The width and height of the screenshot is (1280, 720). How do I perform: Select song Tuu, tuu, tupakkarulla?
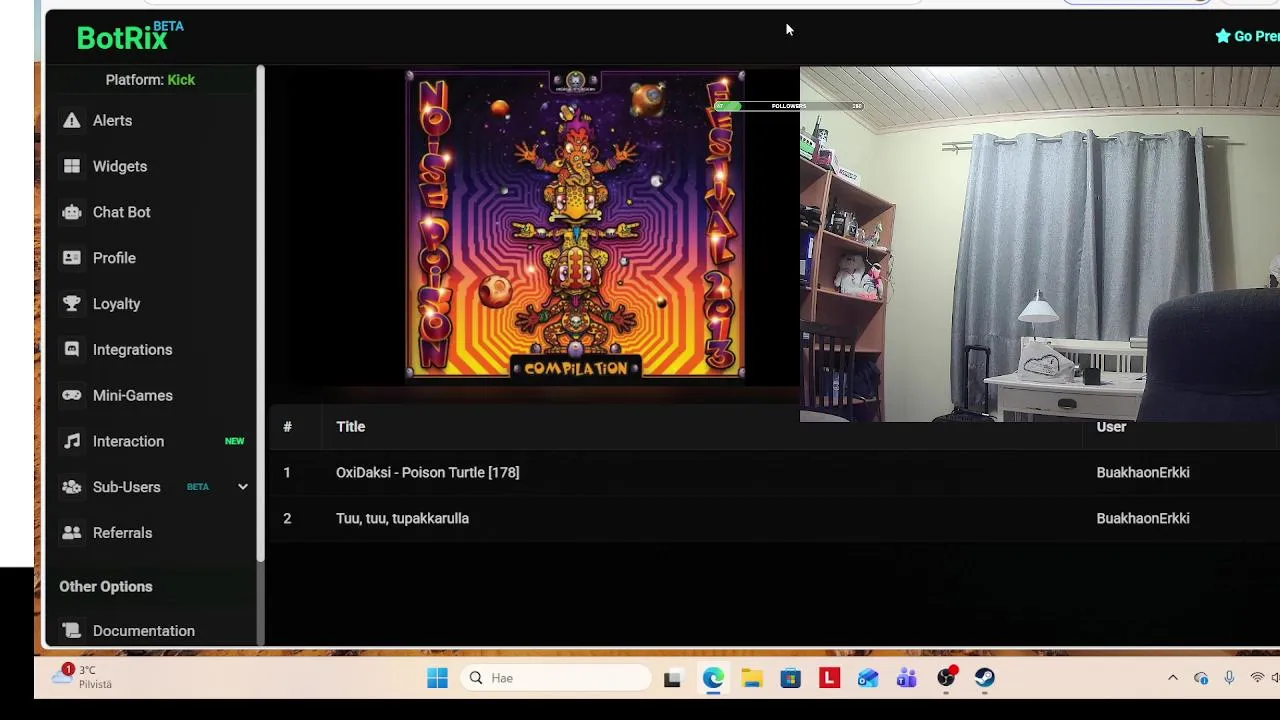[x=402, y=518]
